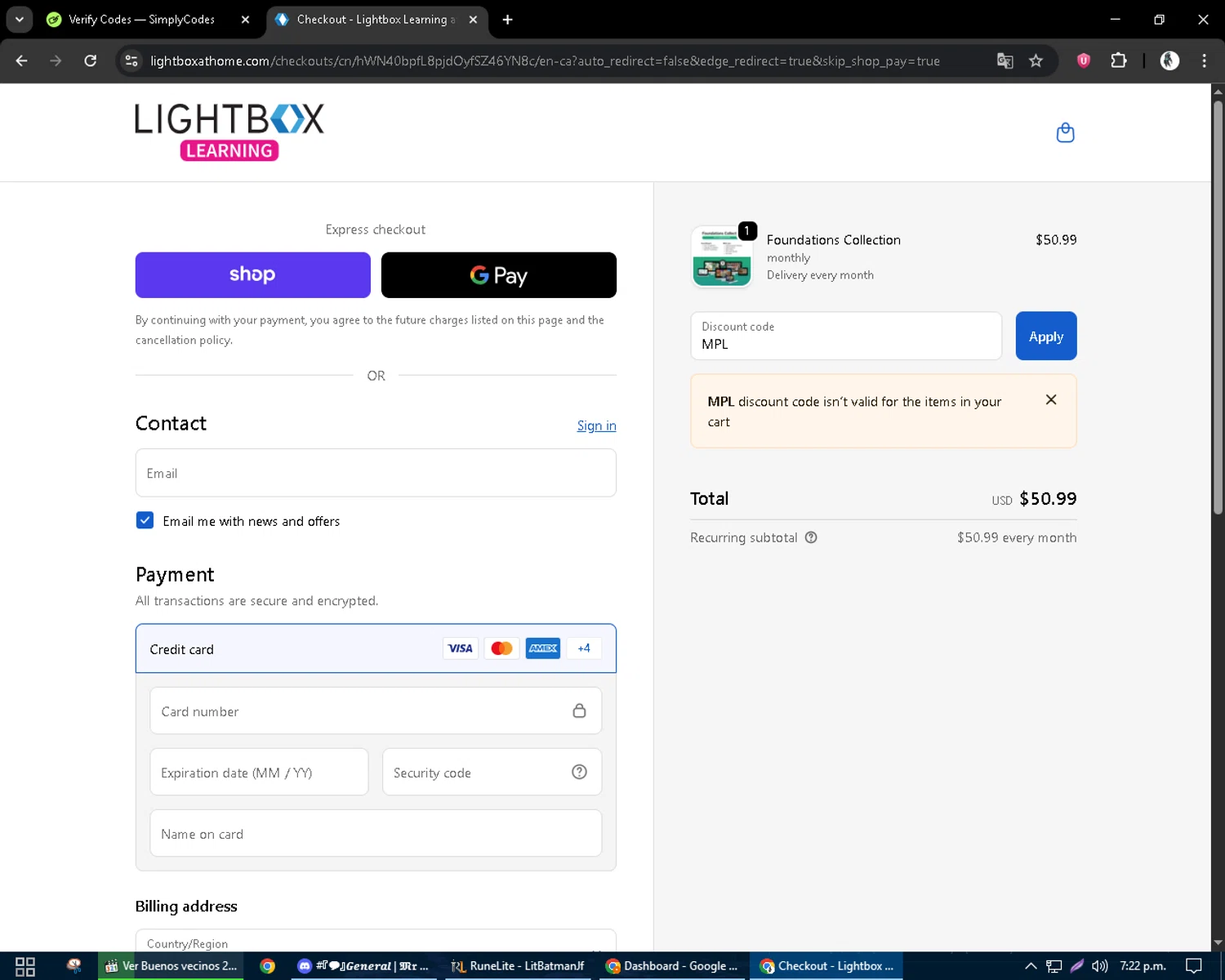Close the Checkout Lightbox Learning tab
Image resolution: width=1225 pixels, height=980 pixels.
coord(473,20)
